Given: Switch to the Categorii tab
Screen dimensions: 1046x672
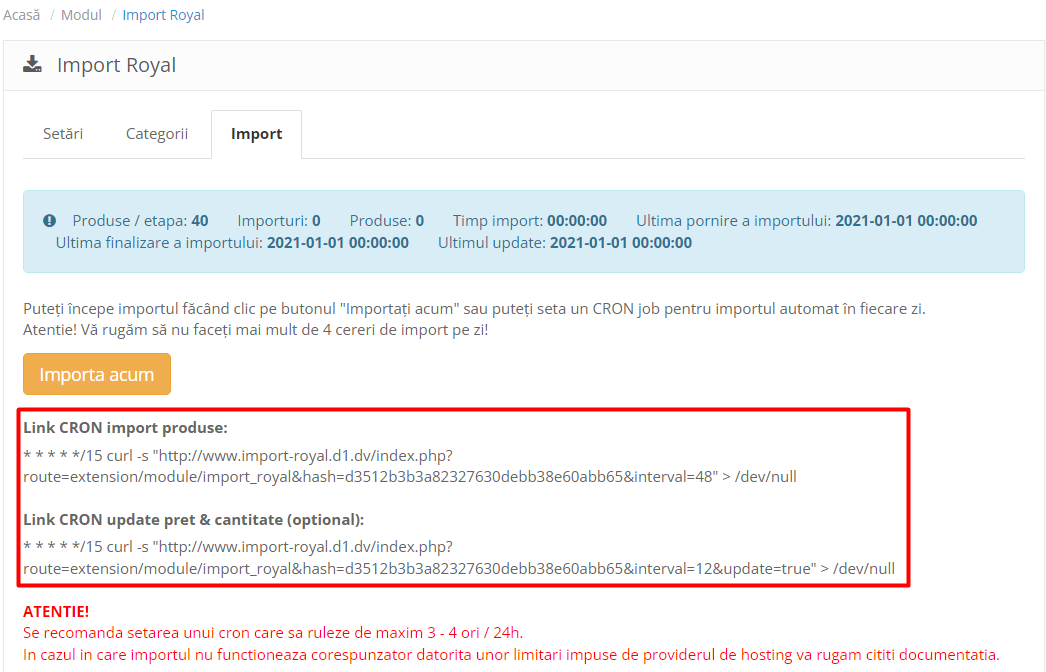Looking at the screenshot, I should click(x=157, y=134).
